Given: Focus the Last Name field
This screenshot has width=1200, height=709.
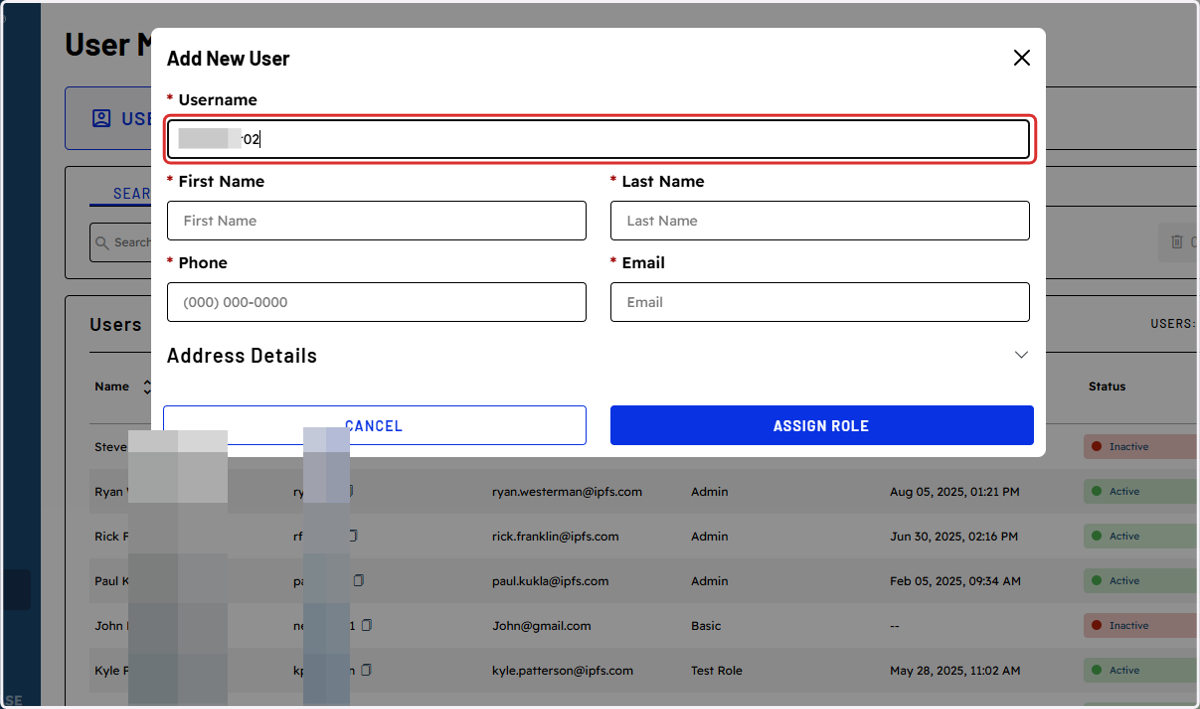Looking at the screenshot, I should point(820,221).
